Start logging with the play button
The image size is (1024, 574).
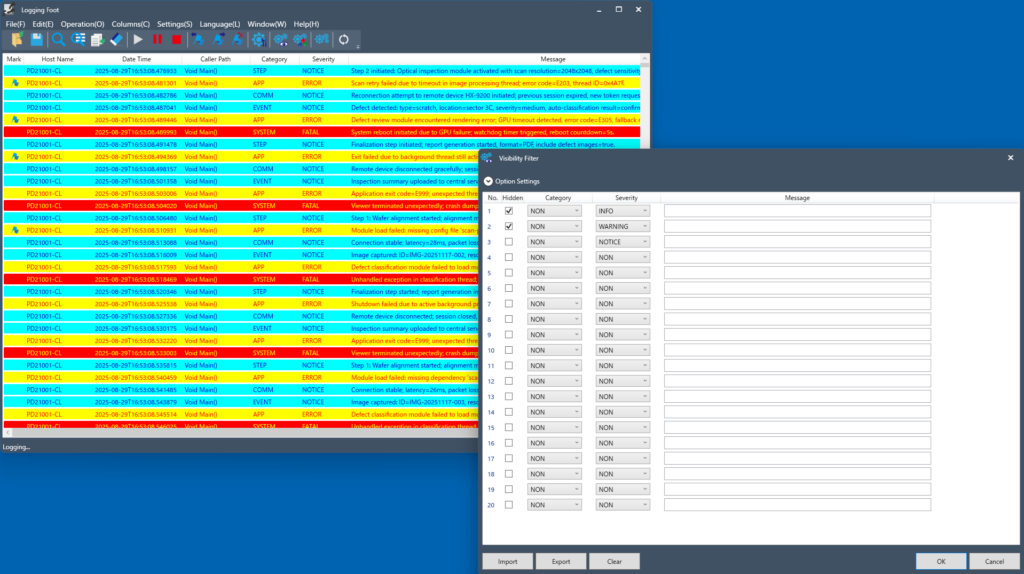click(x=138, y=39)
